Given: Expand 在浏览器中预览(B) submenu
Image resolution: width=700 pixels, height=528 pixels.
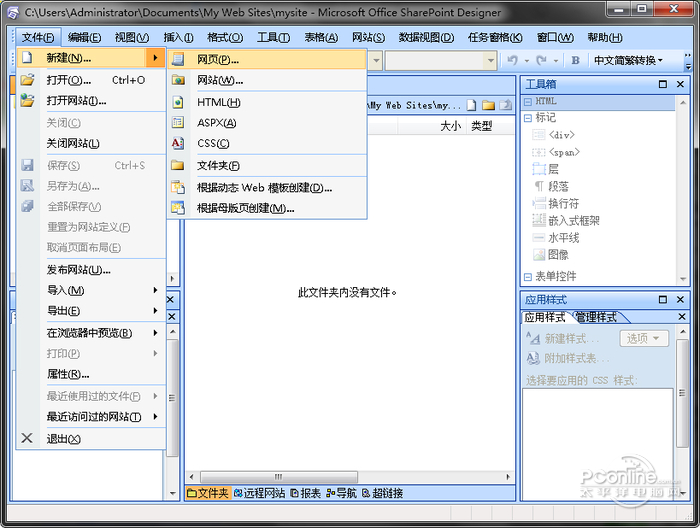Looking at the screenshot, I should tap(91, 333).
